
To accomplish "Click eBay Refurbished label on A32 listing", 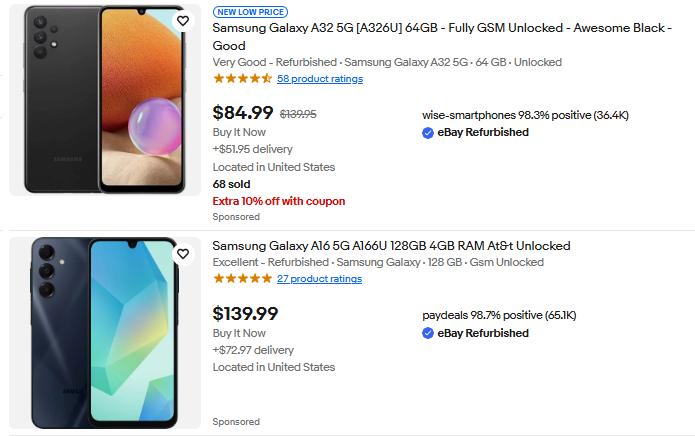I will 483,132.
